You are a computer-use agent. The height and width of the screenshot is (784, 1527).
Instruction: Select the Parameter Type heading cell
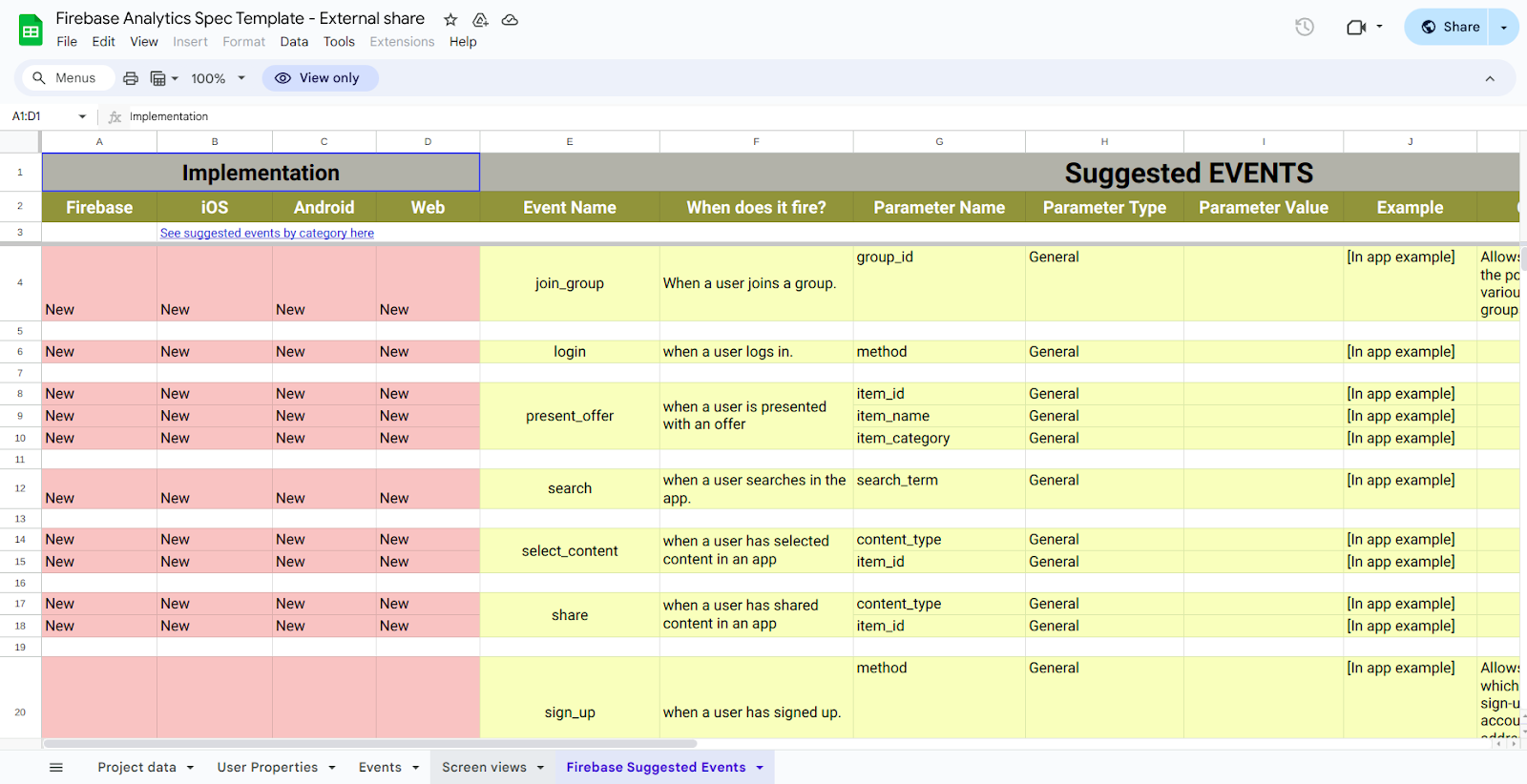coord(1104,207)
